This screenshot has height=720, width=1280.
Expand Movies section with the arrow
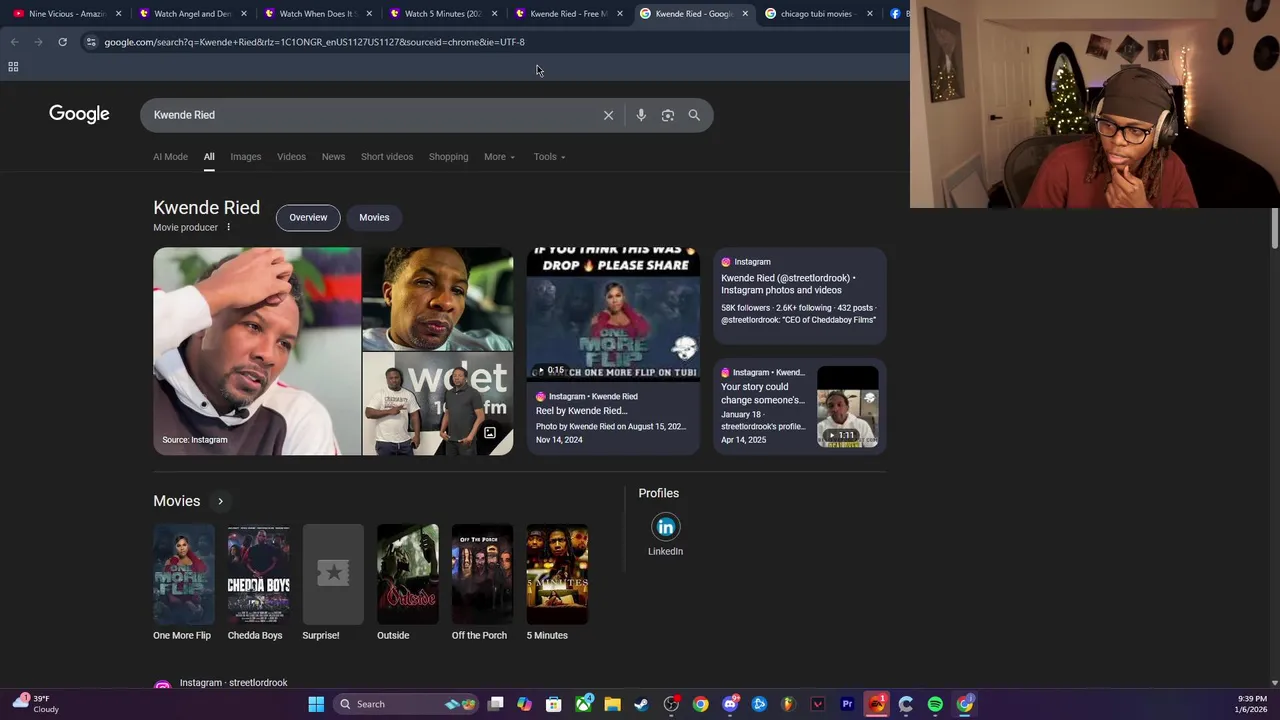[x=220, y=501]
